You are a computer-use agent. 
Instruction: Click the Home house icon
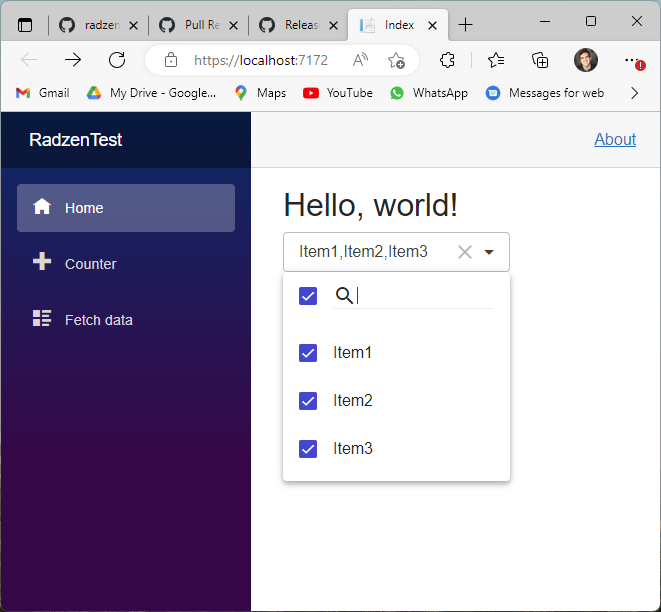tap(42, 207)
